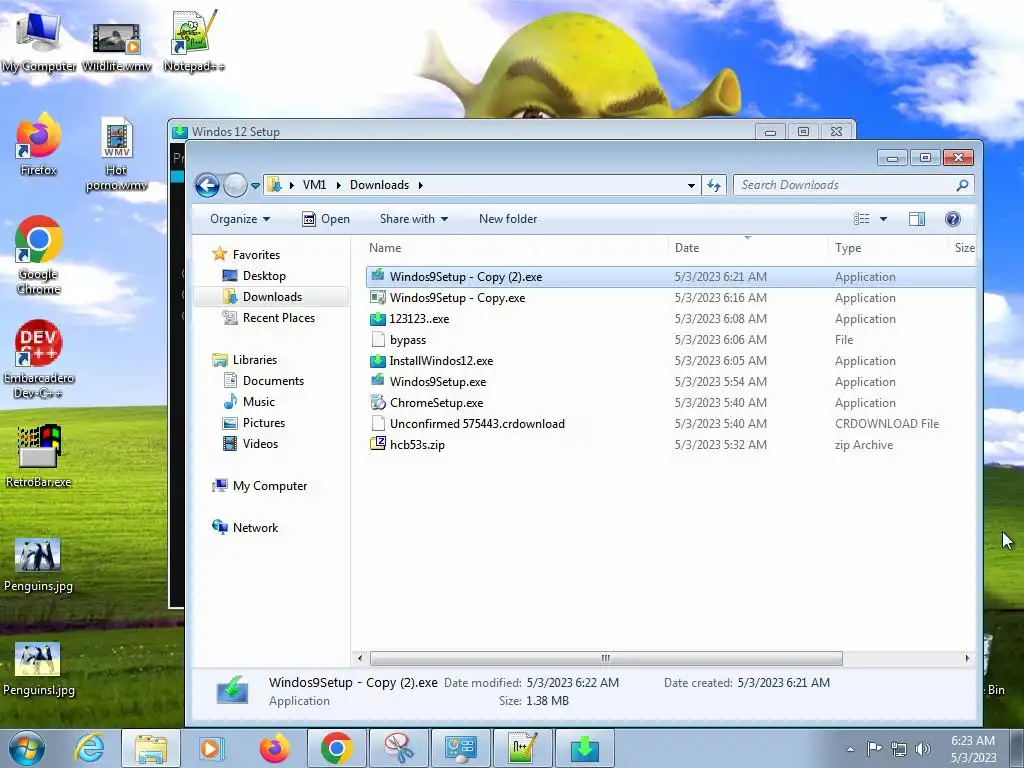1024x768 pixels.
Task: Open the Windows Start button
Action: point(27,748)
